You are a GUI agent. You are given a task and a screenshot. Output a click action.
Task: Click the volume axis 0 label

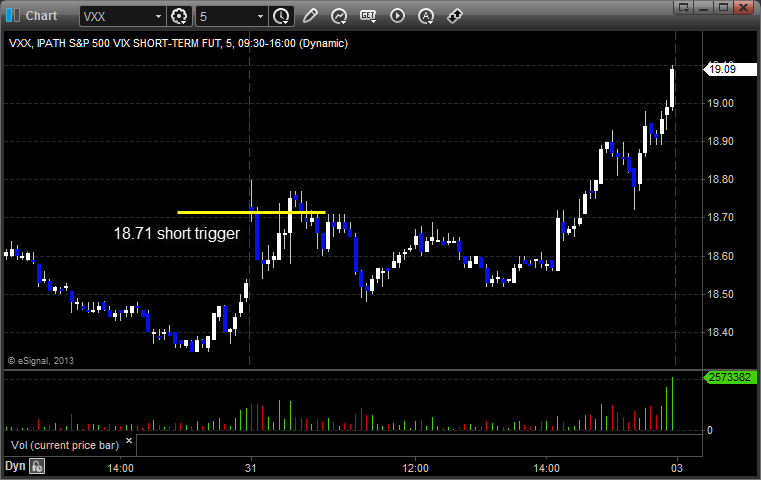click(710, 430)
